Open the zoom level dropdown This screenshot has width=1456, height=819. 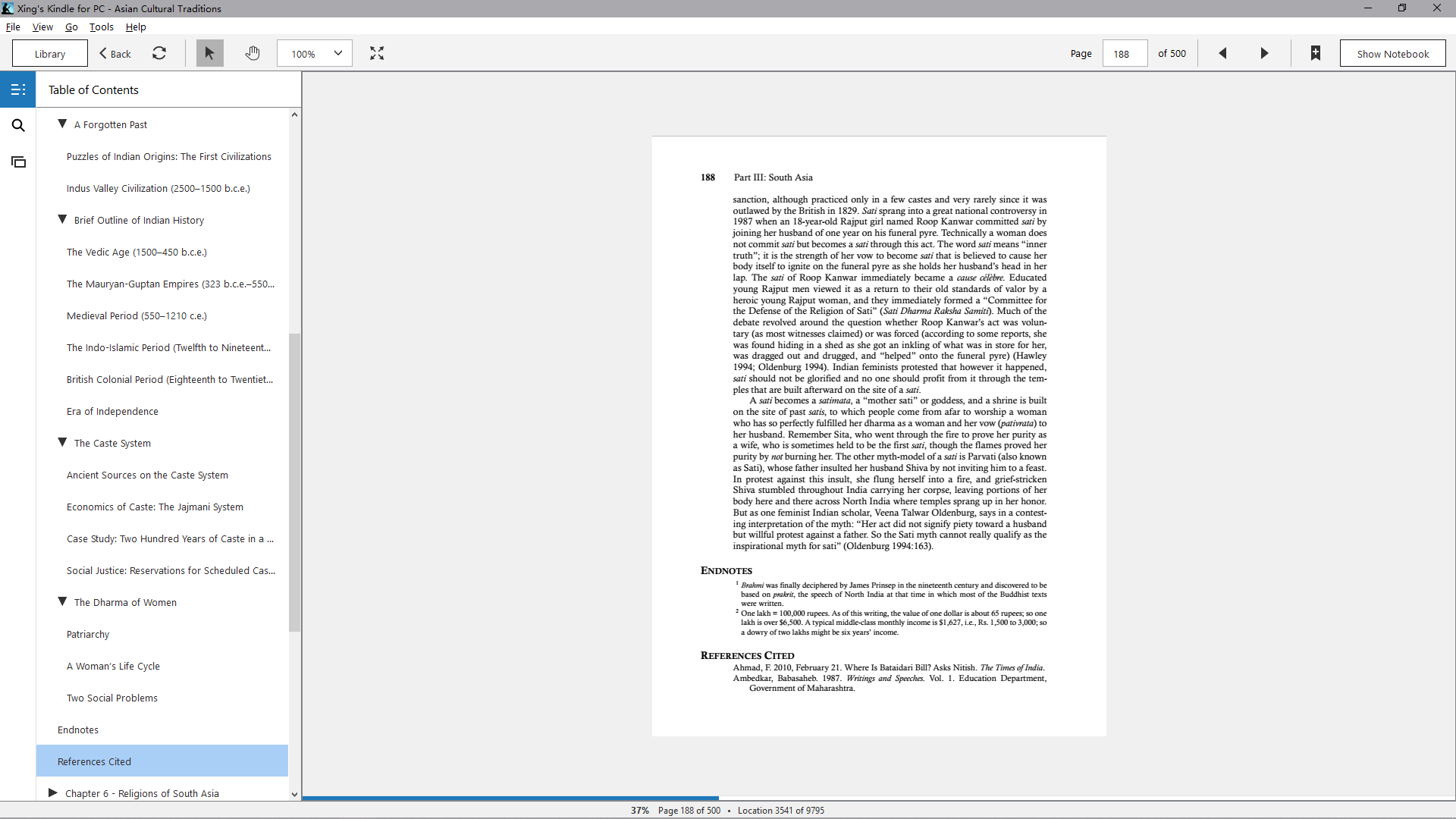315,53
